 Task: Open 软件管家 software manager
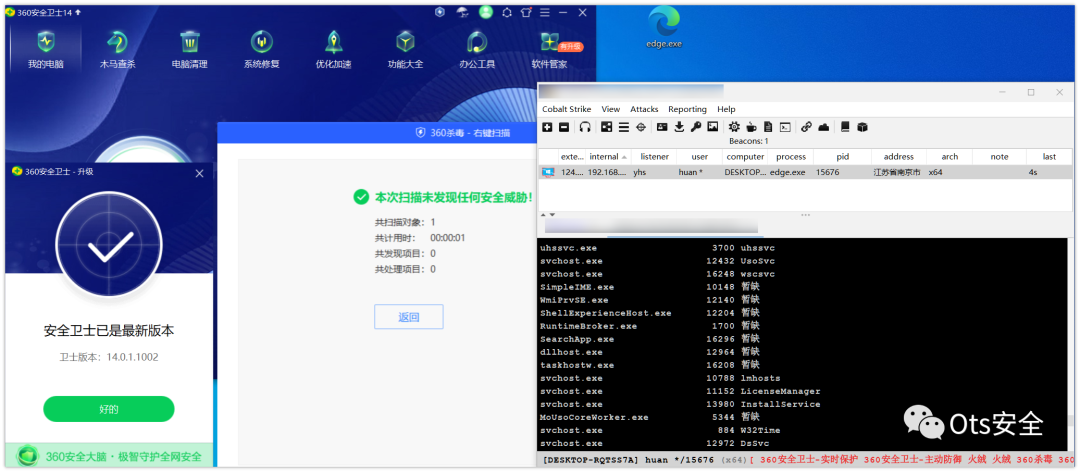click(x=550, y=50)
